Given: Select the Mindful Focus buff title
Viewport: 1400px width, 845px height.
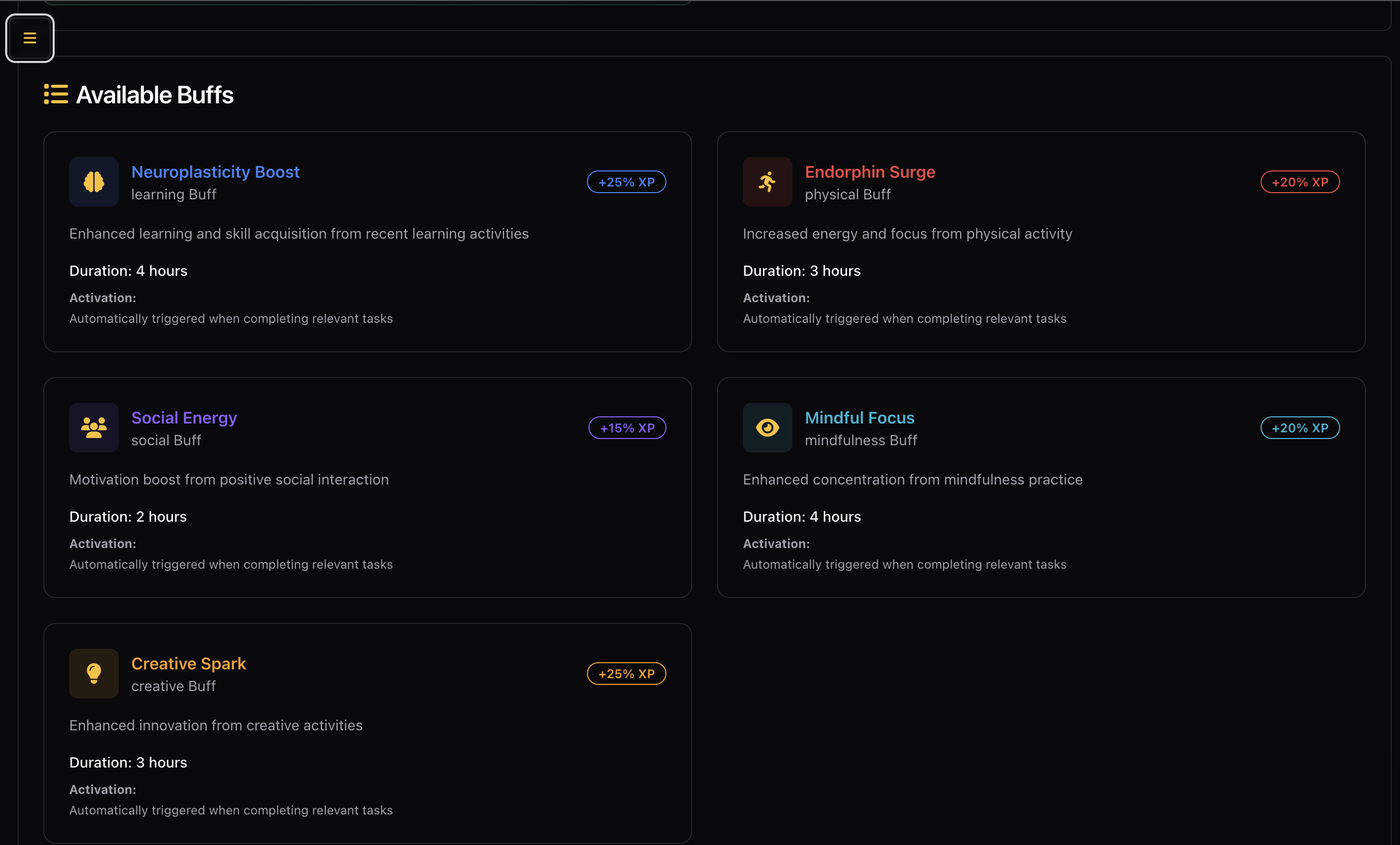Looking at the screenshot, I should 859,417.
